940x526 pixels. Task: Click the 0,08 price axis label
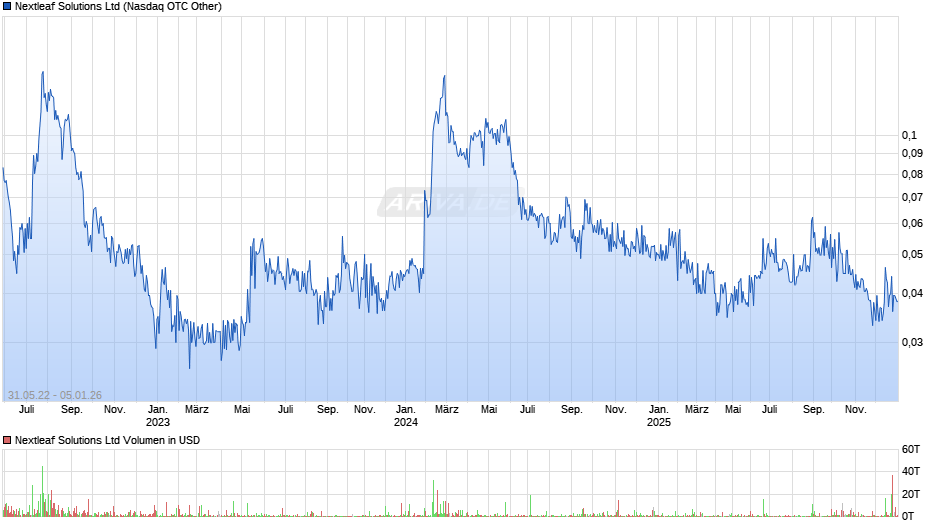pyautogui.click(x=912, y=175)
